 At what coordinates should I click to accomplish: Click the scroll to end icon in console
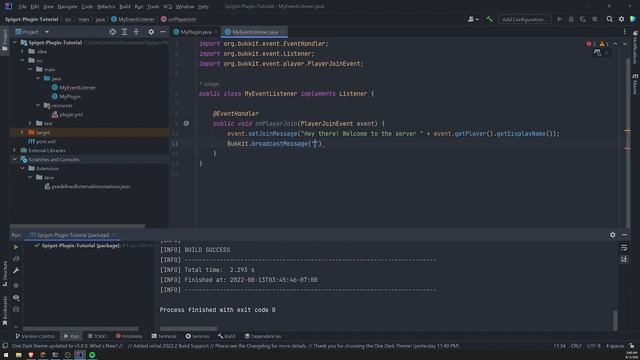624,259
